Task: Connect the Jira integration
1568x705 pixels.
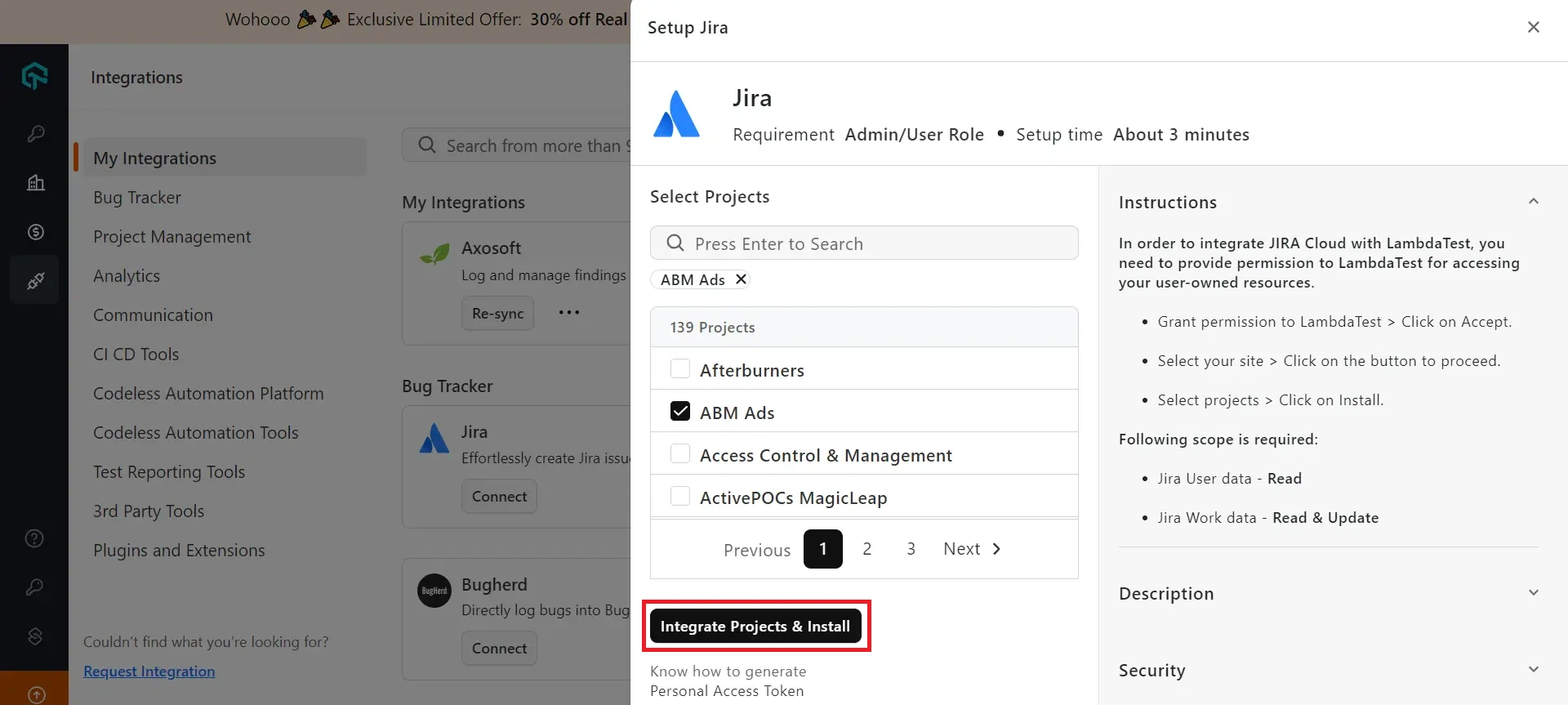Action: (499, 497)
